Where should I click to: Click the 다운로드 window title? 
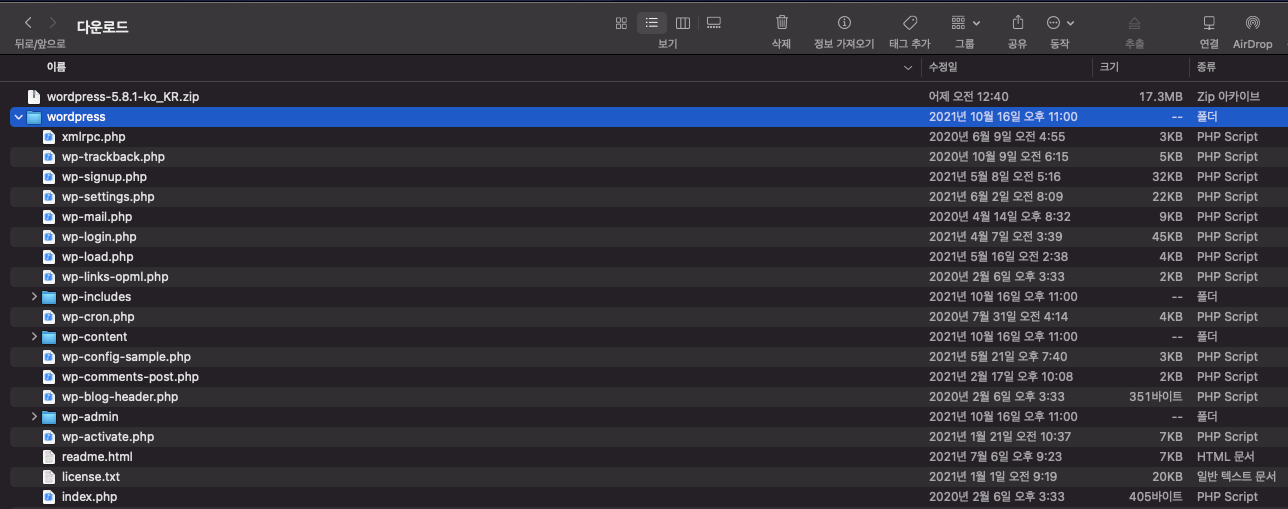pos(103,27)
